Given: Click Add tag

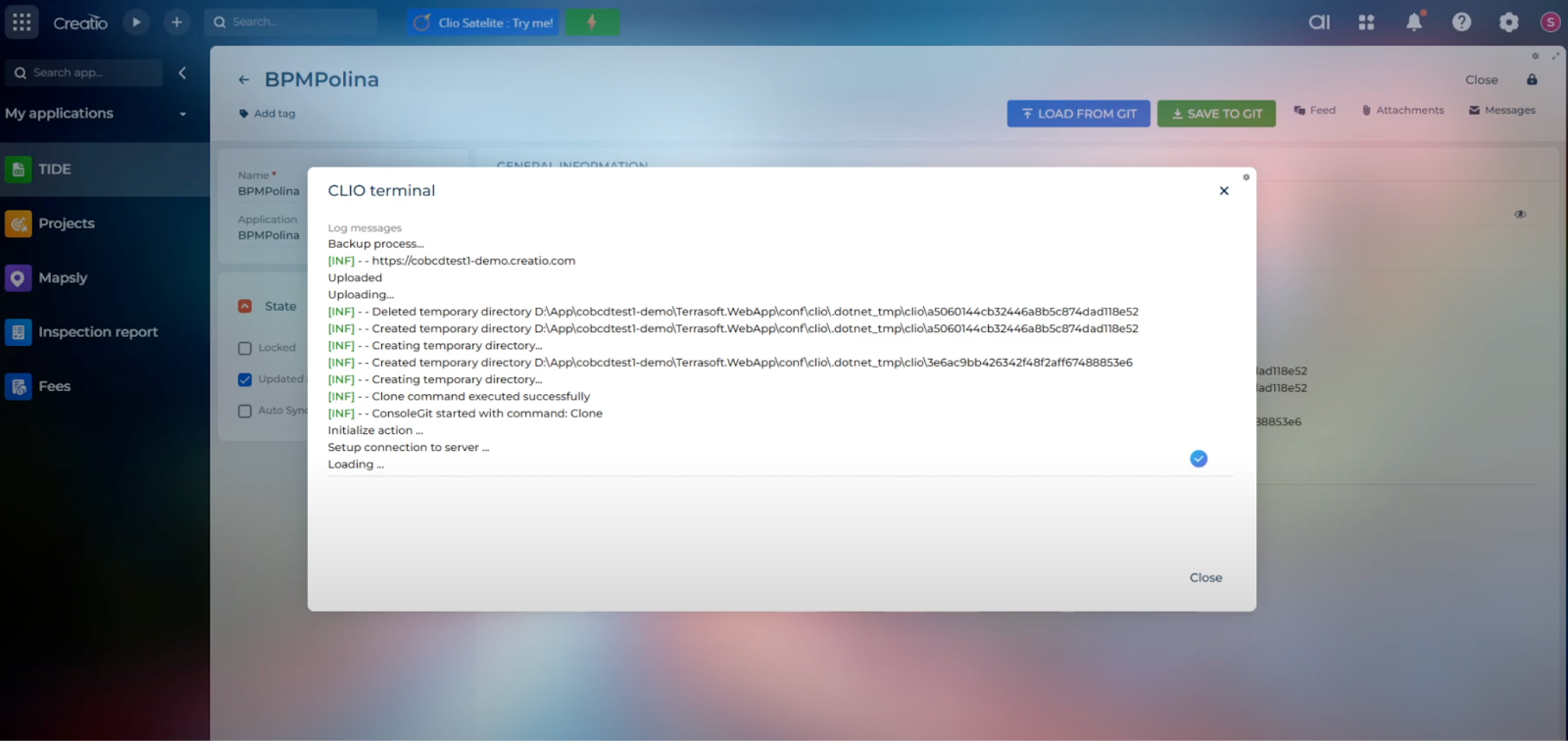Looking at the screenshot, I should (268, 114).
